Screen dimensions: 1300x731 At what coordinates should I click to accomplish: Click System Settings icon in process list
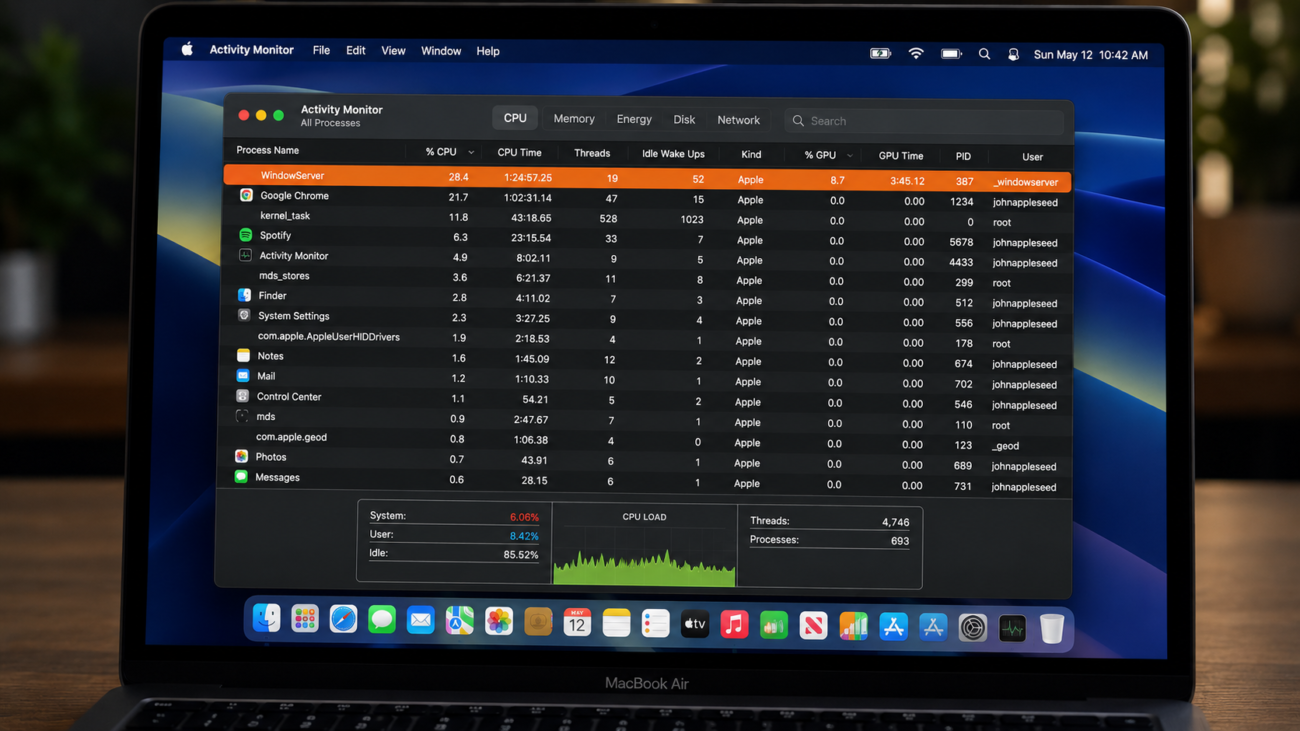(244, 315)
